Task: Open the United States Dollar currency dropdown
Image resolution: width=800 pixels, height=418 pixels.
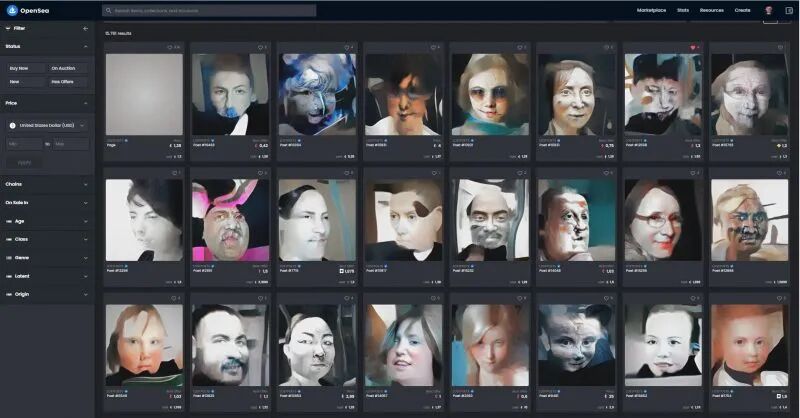Action: (47, 126)
